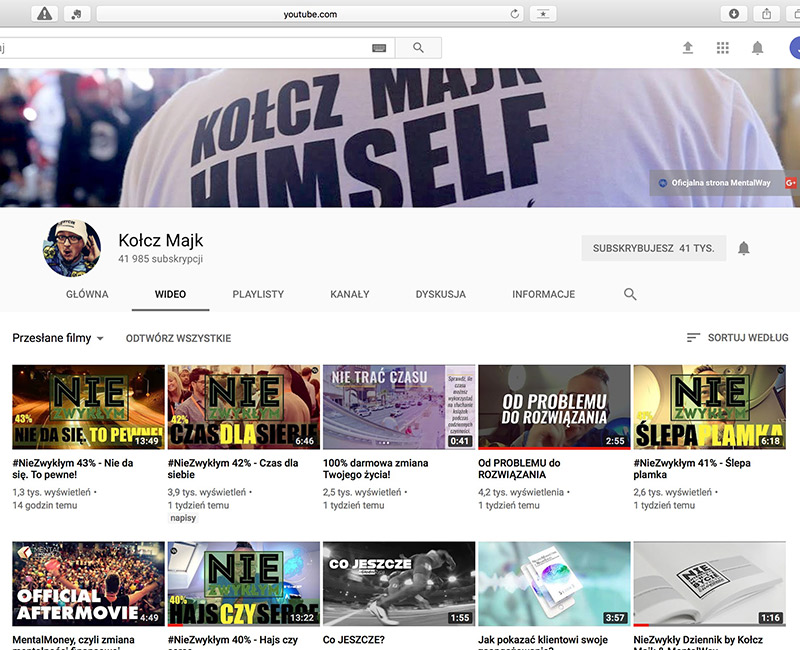Go to the DYSKUSJA tab
Screen dimensions: 800x650
(441, 294)
